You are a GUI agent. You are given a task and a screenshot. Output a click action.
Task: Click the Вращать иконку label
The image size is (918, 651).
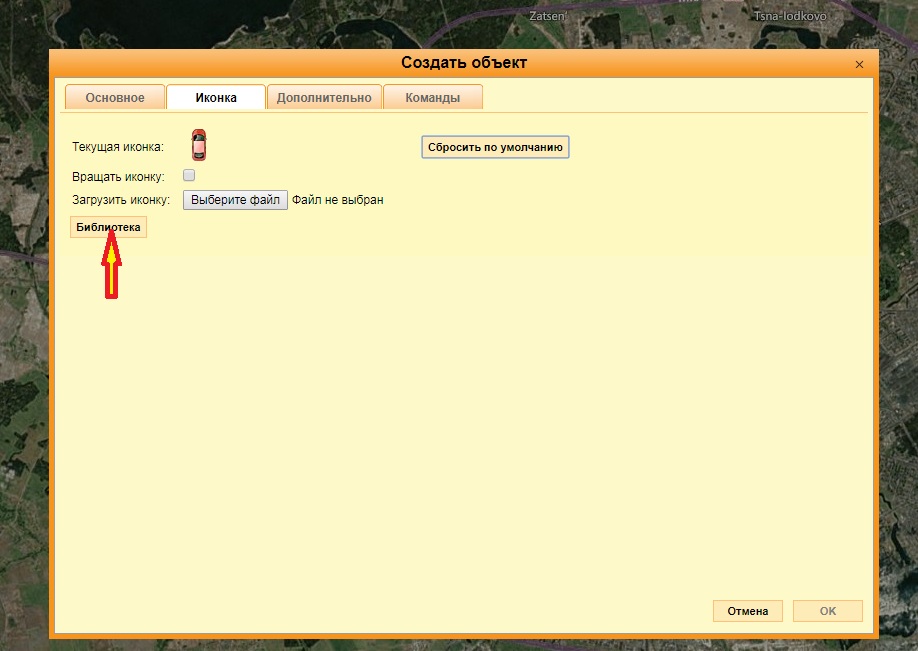118,176
